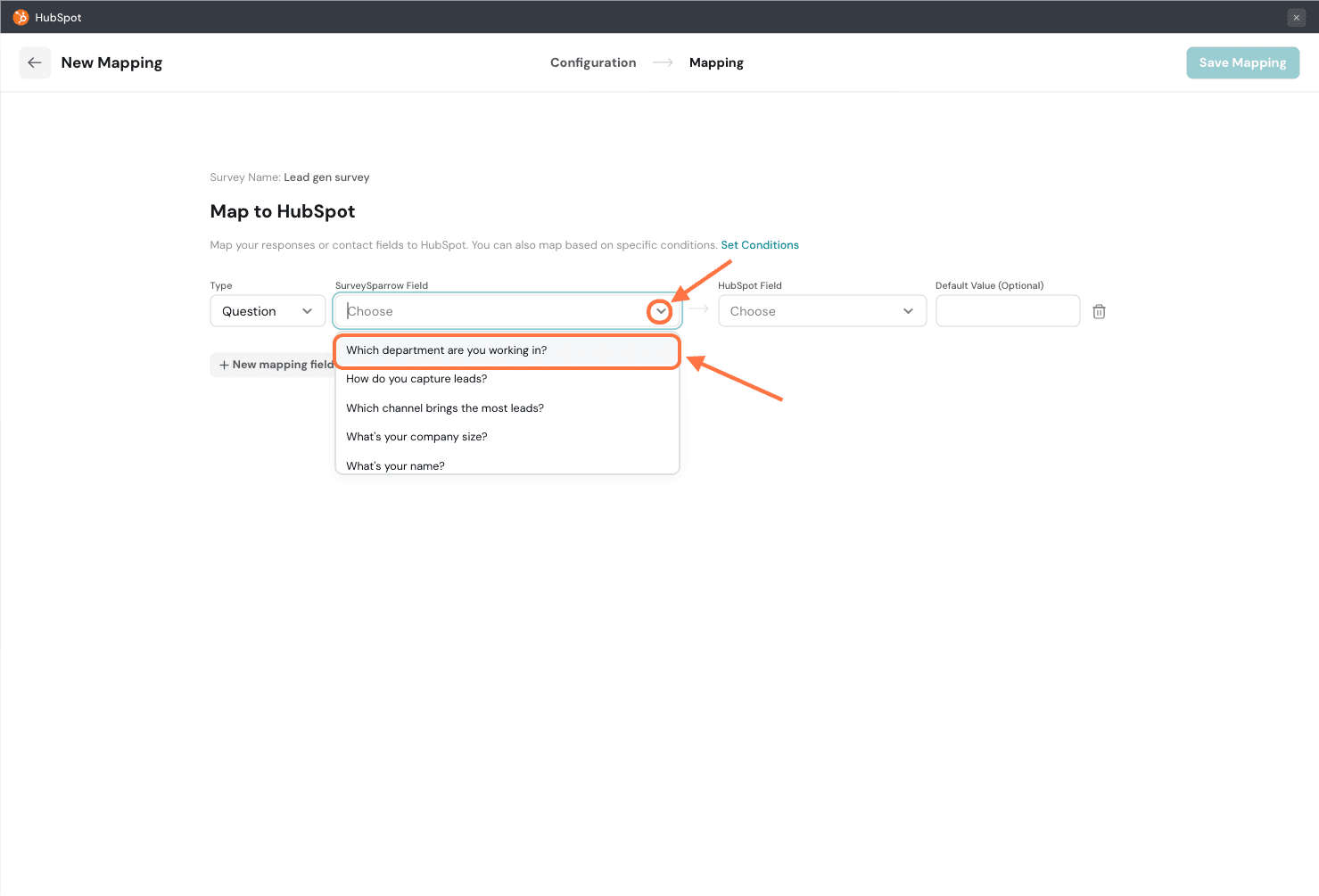Open the Set Conditions link
Image resolution: width=1319 pixels, height=896 pixels.
pos(760,245)
